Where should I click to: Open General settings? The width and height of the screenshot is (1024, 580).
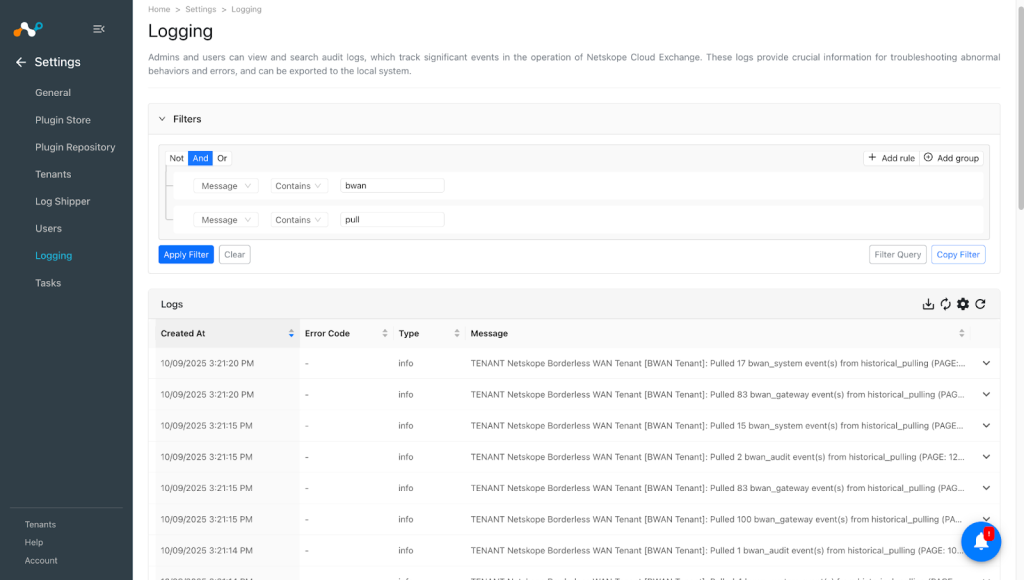[x=53, y=93]
